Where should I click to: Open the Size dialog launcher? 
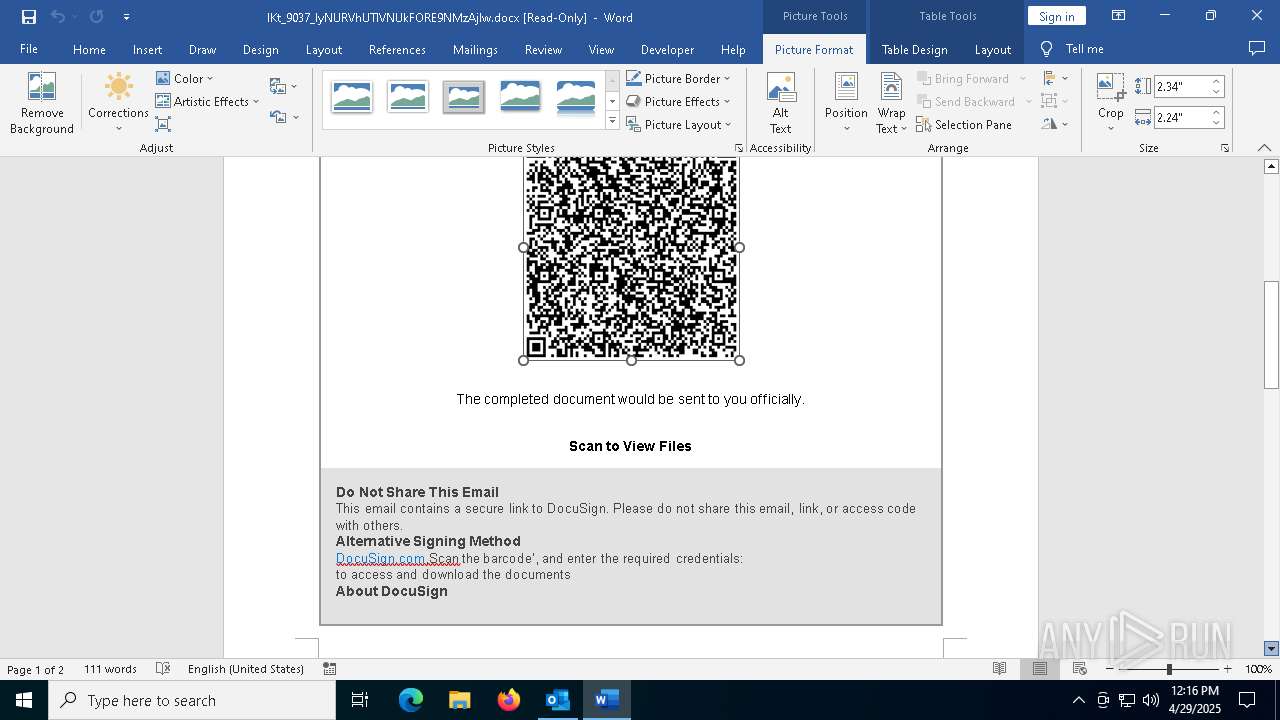[1225, 148]
